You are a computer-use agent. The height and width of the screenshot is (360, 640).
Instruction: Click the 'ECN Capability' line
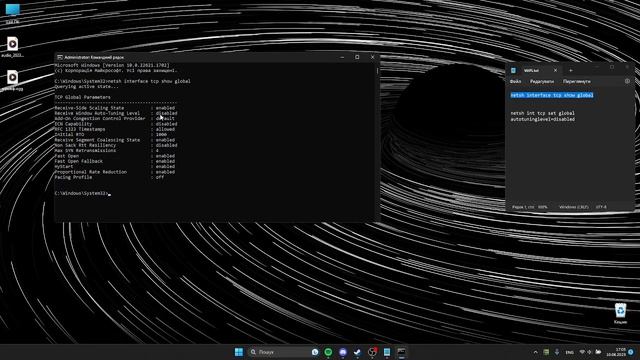pos(116,124)
